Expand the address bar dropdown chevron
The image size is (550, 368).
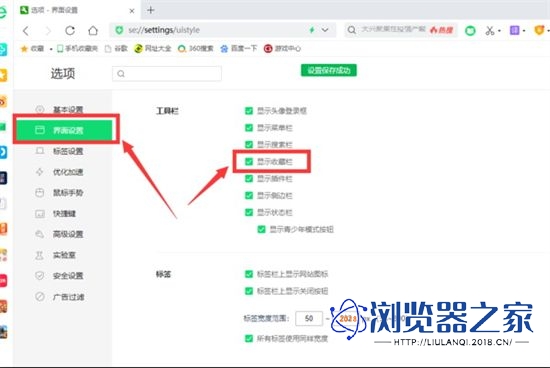pyautogui.click(x=325, y=30)
